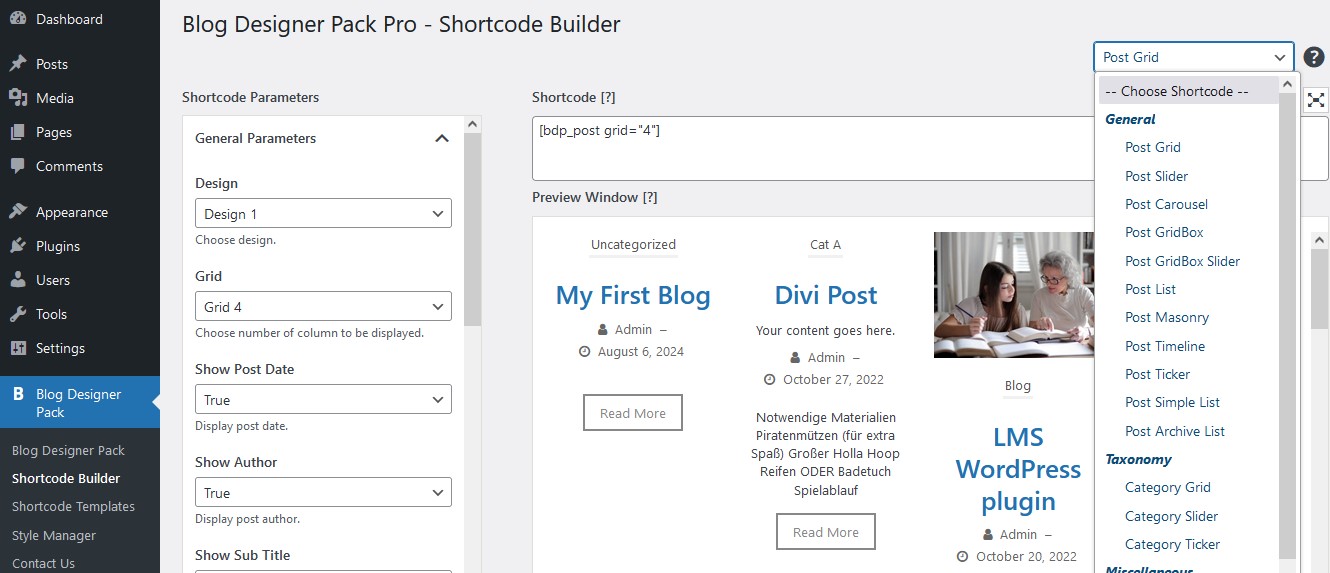Click the fullscreen expand icon
Screen dimensions: 1330x573
click(x=1316, y=99)
